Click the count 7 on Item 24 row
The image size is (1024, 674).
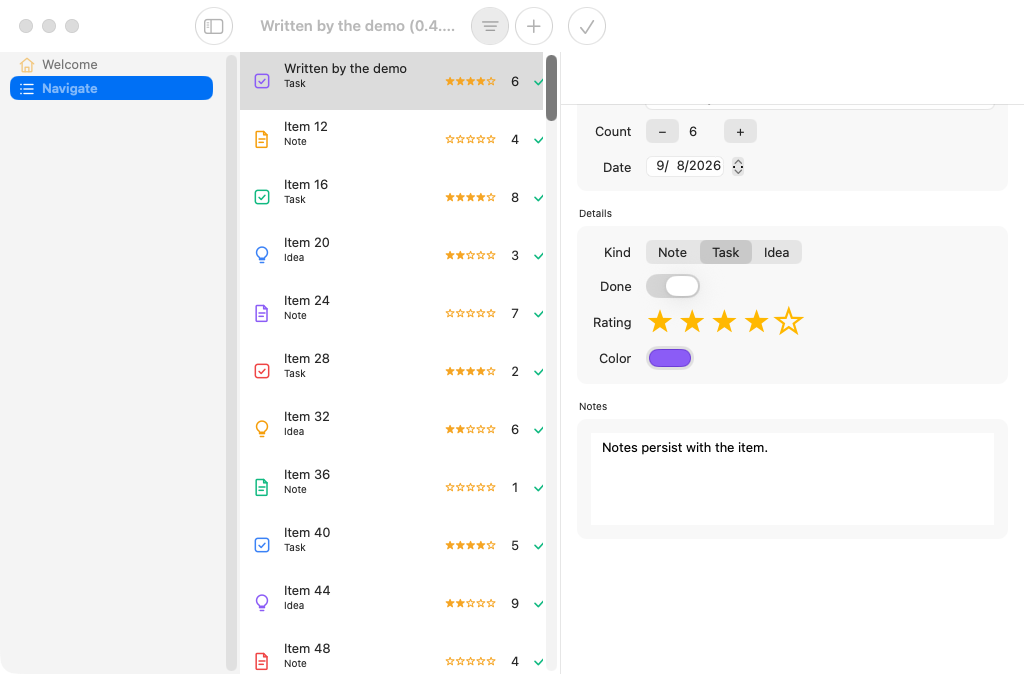pos(515,313)
